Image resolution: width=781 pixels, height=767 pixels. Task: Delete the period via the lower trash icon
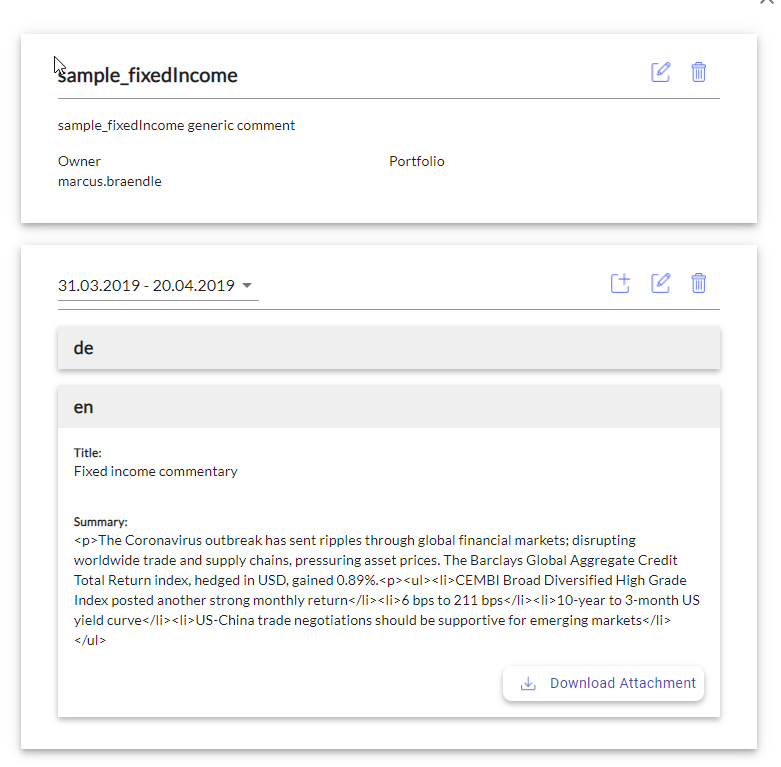tap(699, 283)
